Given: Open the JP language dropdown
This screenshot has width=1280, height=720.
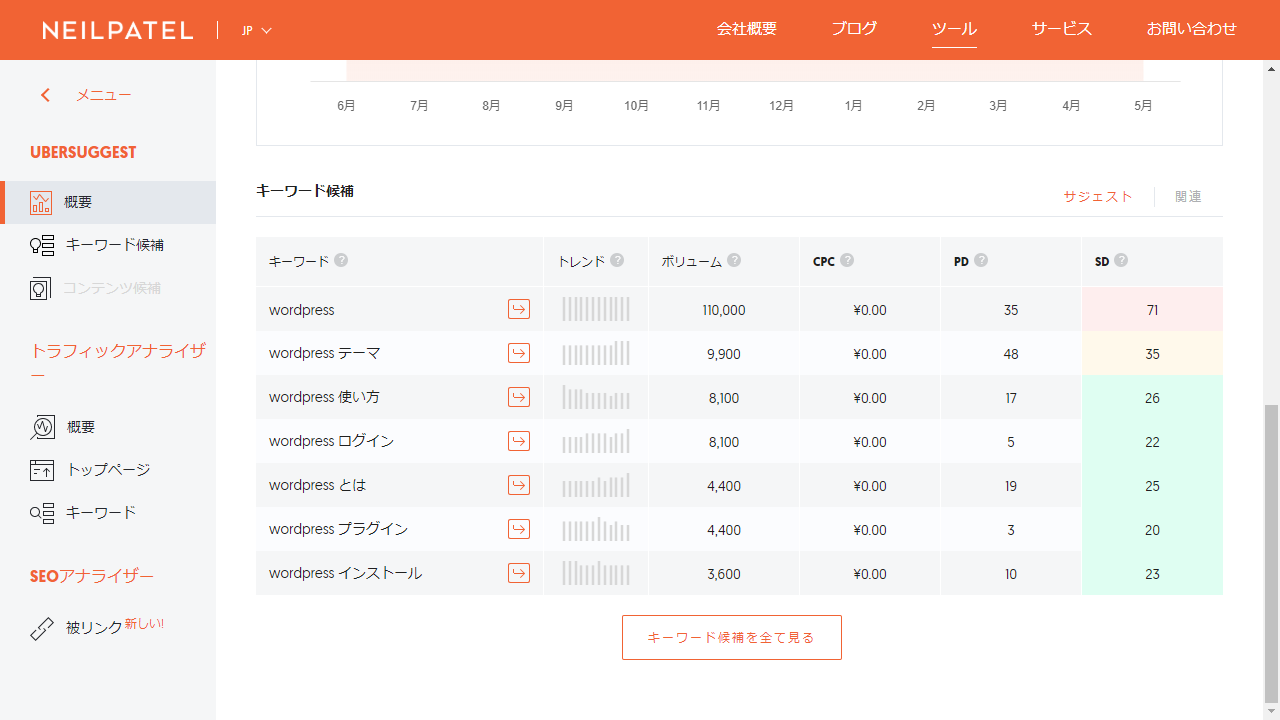Looking at the screenshot, I should tap(257, 30).
